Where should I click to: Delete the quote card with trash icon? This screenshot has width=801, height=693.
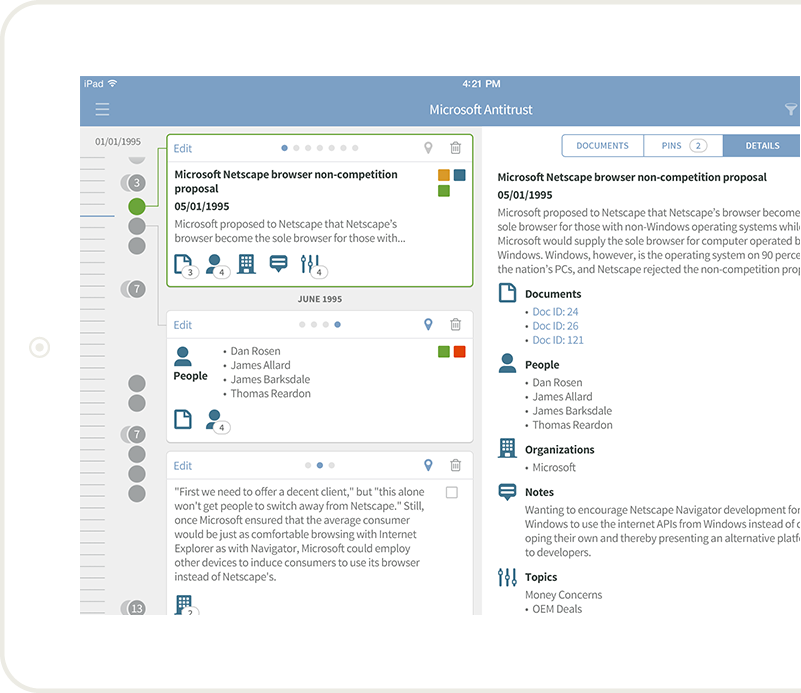[455, 465]
